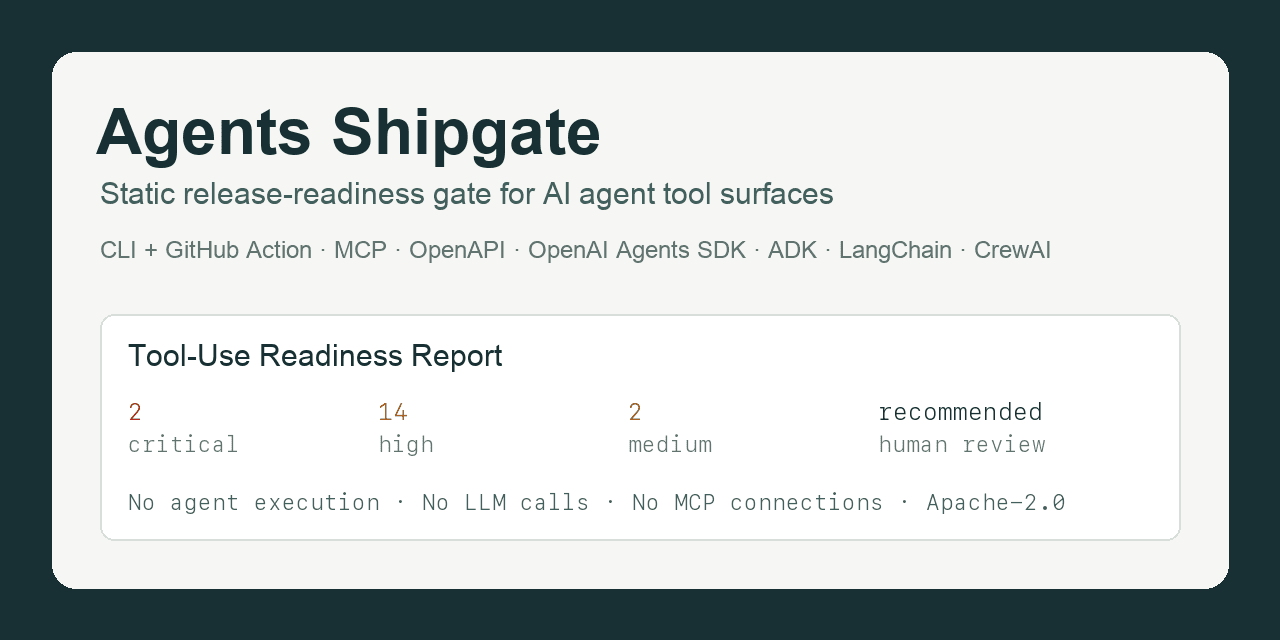This screenshot has width=1280, height=640.
Task: Select the high severity label
Action: click(x=406, y=445)
